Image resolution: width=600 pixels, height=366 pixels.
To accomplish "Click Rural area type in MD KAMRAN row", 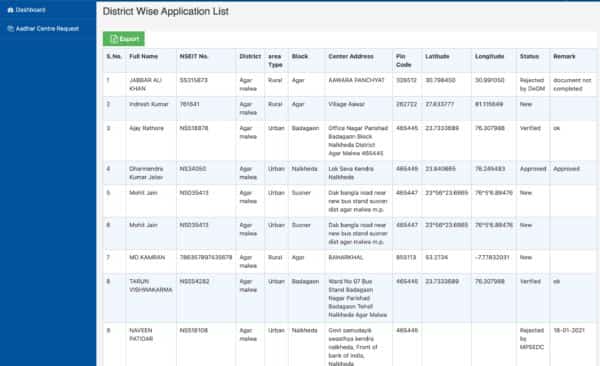I will [x=275, y=258].
